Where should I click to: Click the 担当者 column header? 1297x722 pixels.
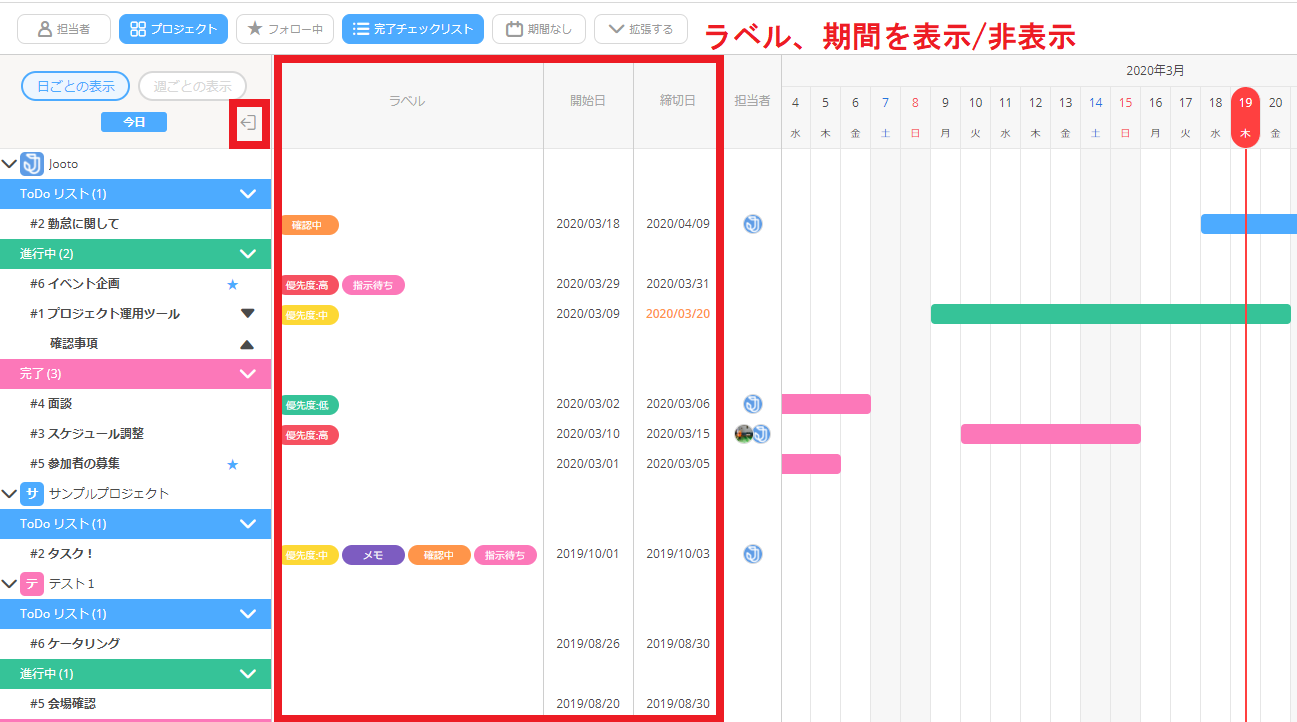[752, 101]
